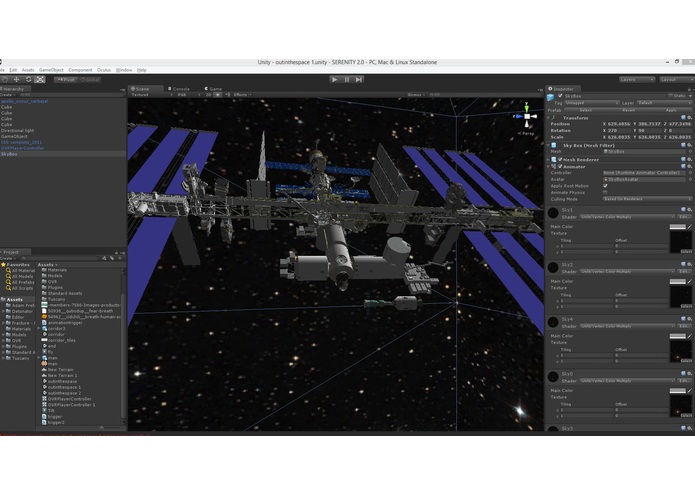
Task: Open the Transform component gear settings
Action: click(x=689, y=118)
